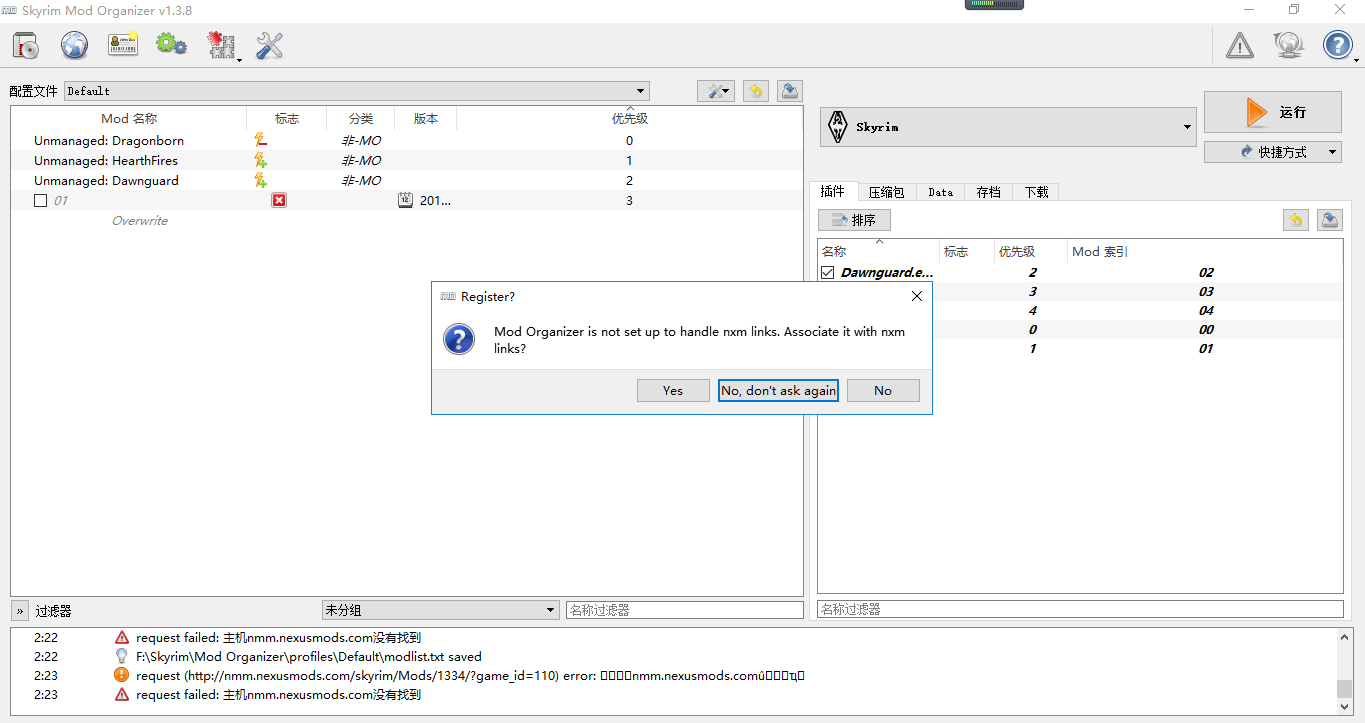The image size is (1365, 723).
Task: Open the Nexus globe browser icon
Action: click(x=75, y=45)
